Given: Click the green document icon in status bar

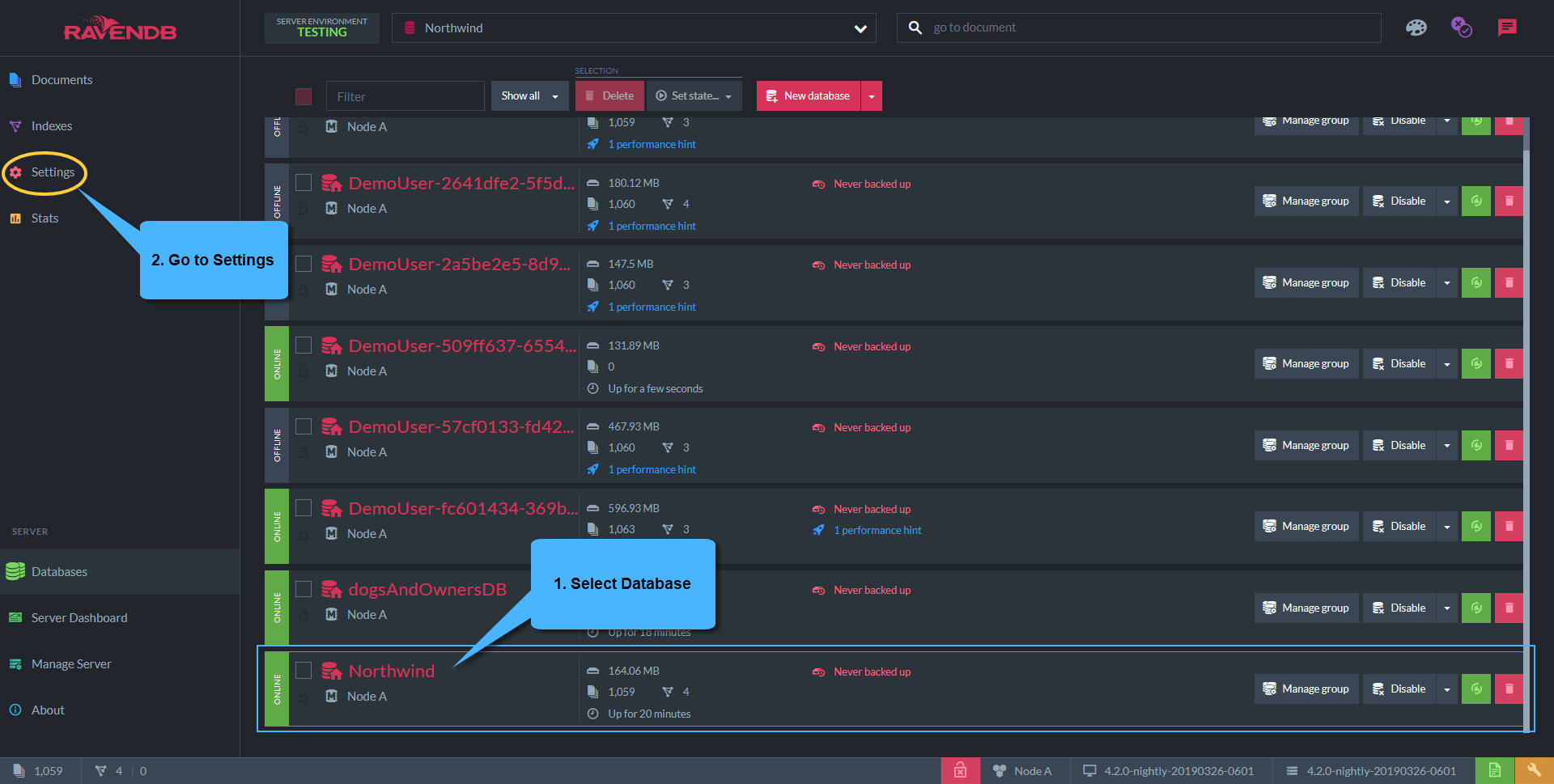Looking at the screenshot, I should pyautogui.click(x=1494, y=771).
